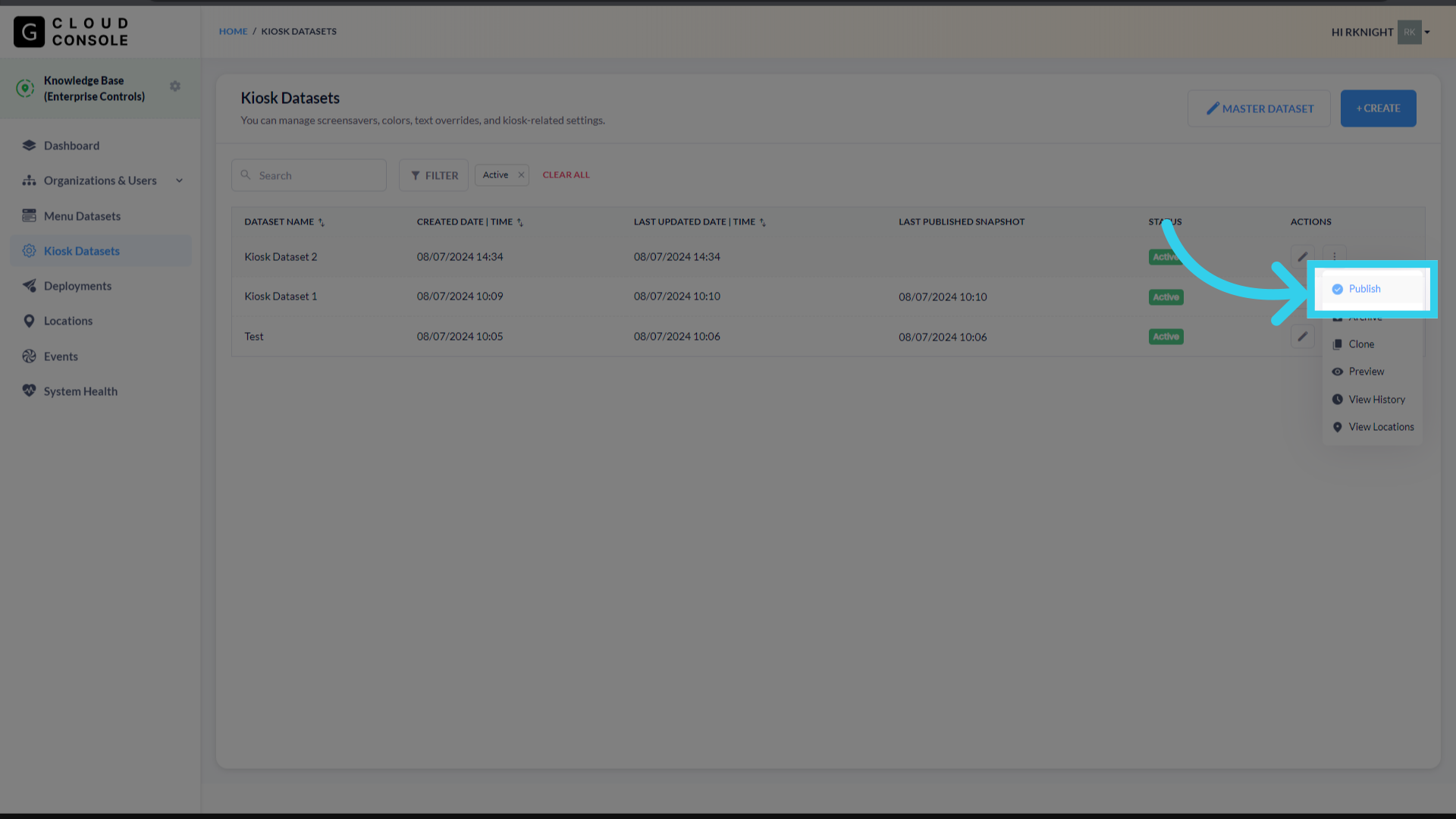Click Clear All filters link

566,175
